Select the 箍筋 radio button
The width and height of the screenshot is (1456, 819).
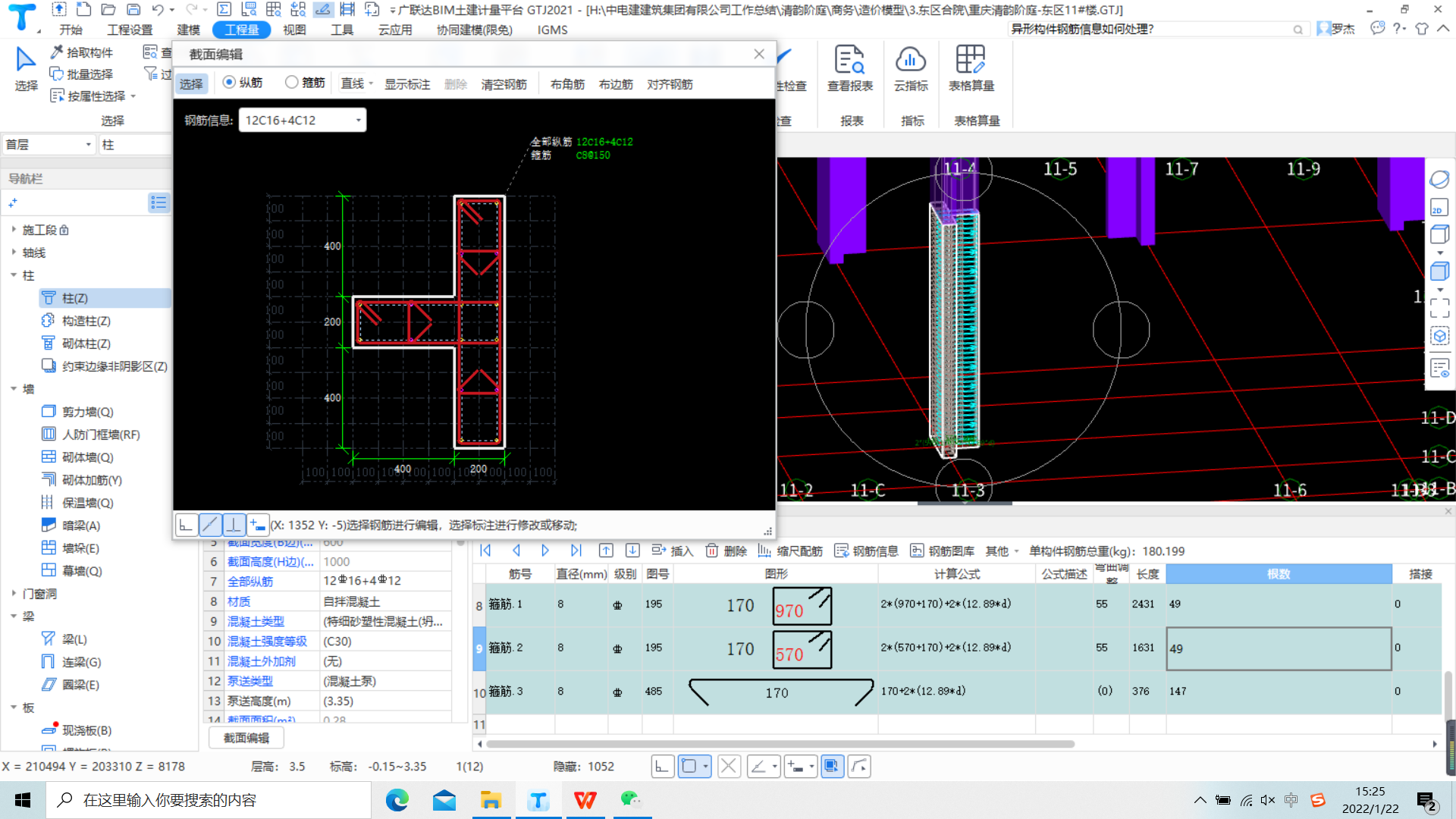[291, 83]
